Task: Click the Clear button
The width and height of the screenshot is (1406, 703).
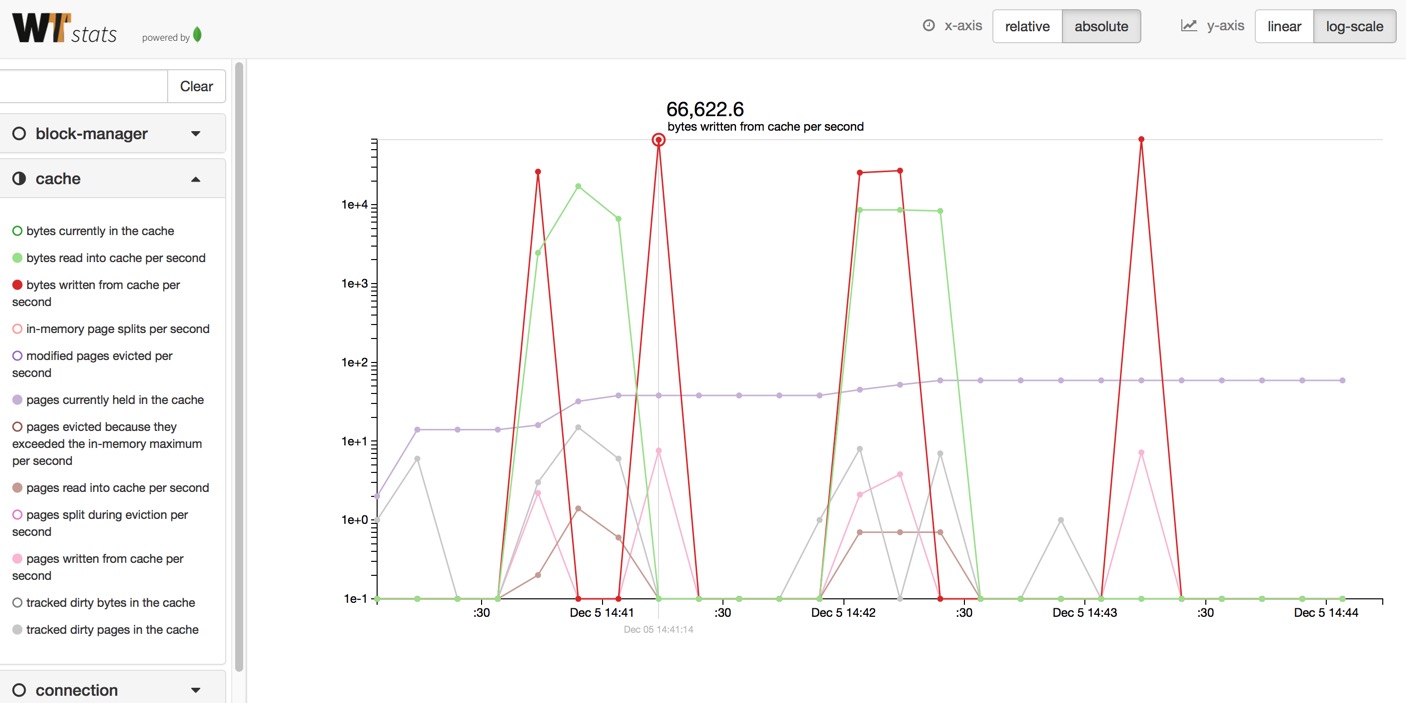Action: [x=196, y=86]
